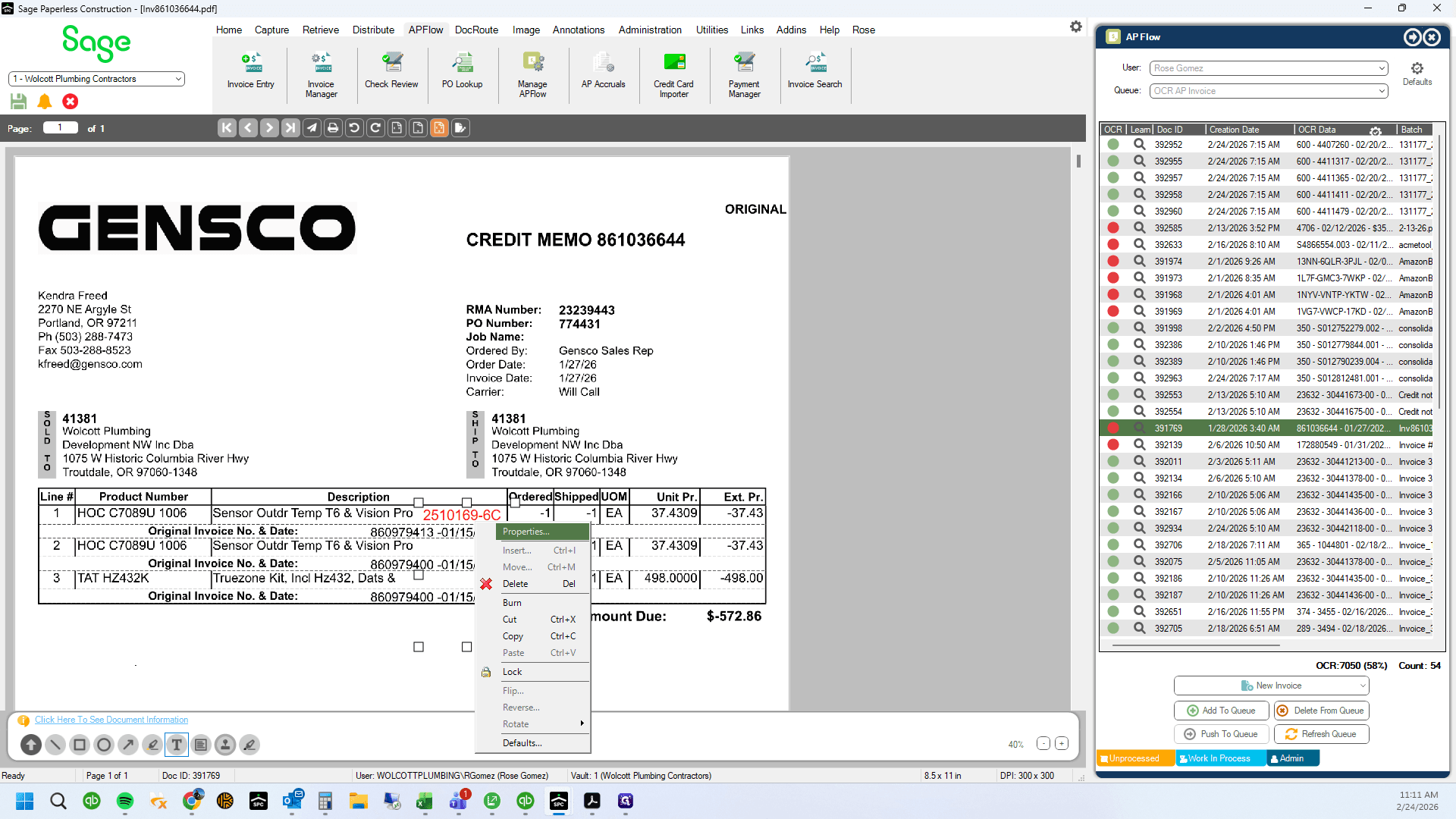1456x819 pixels.
Task: Select the Ellipse annotation tool
Action: (104, 745)
